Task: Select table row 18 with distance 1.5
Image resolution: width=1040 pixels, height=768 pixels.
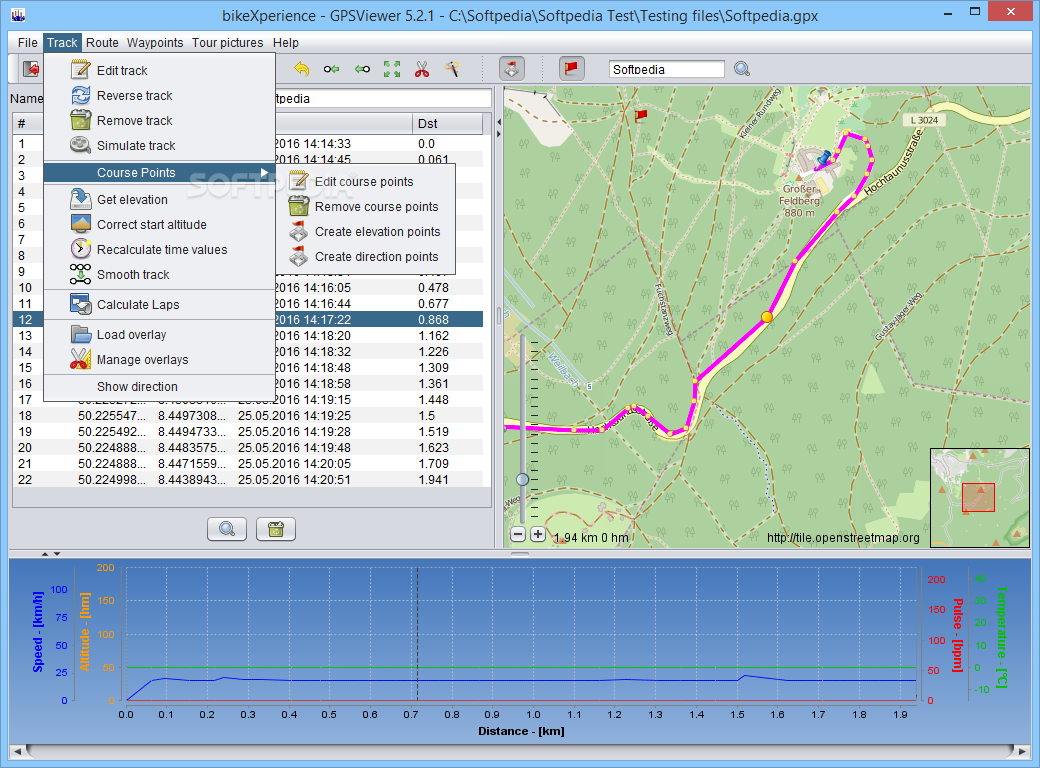Action: pos(247,416)
